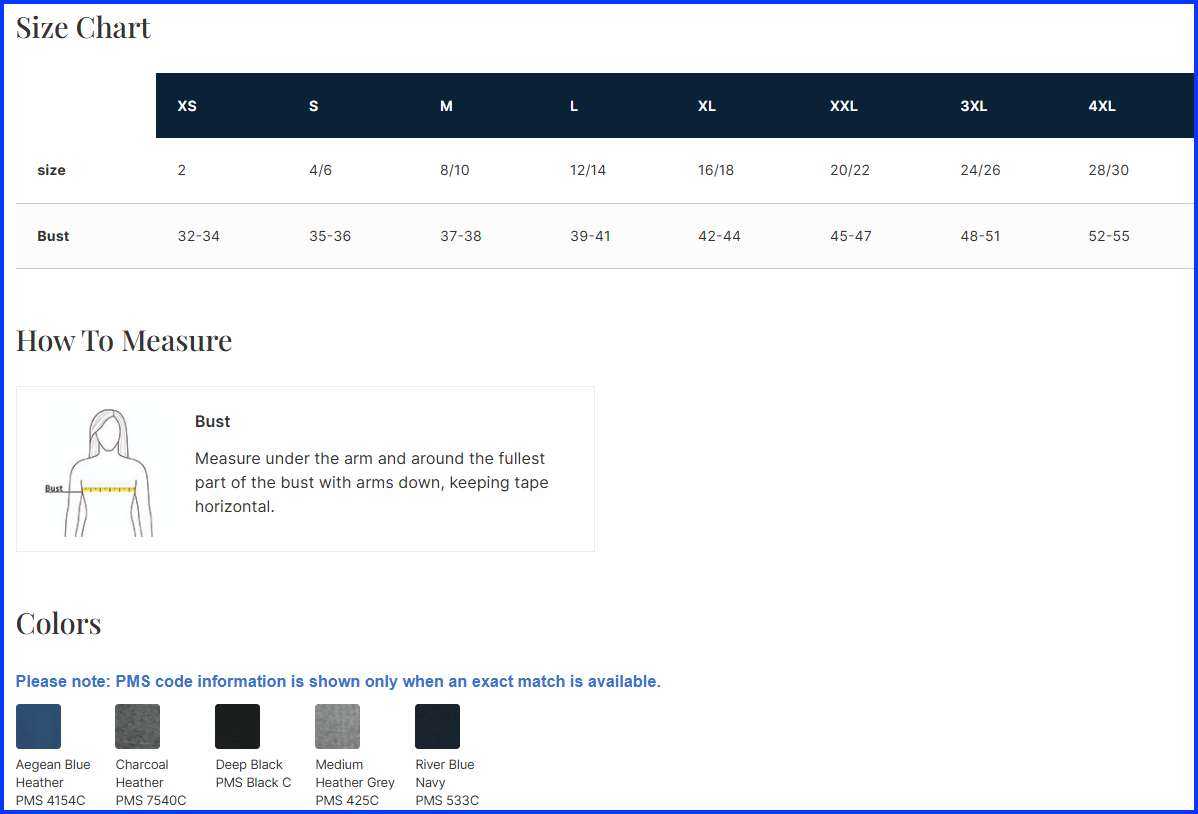Click the How To Measure heading
This screenshot has height=814, width=1198.
[x=124, y=341]
